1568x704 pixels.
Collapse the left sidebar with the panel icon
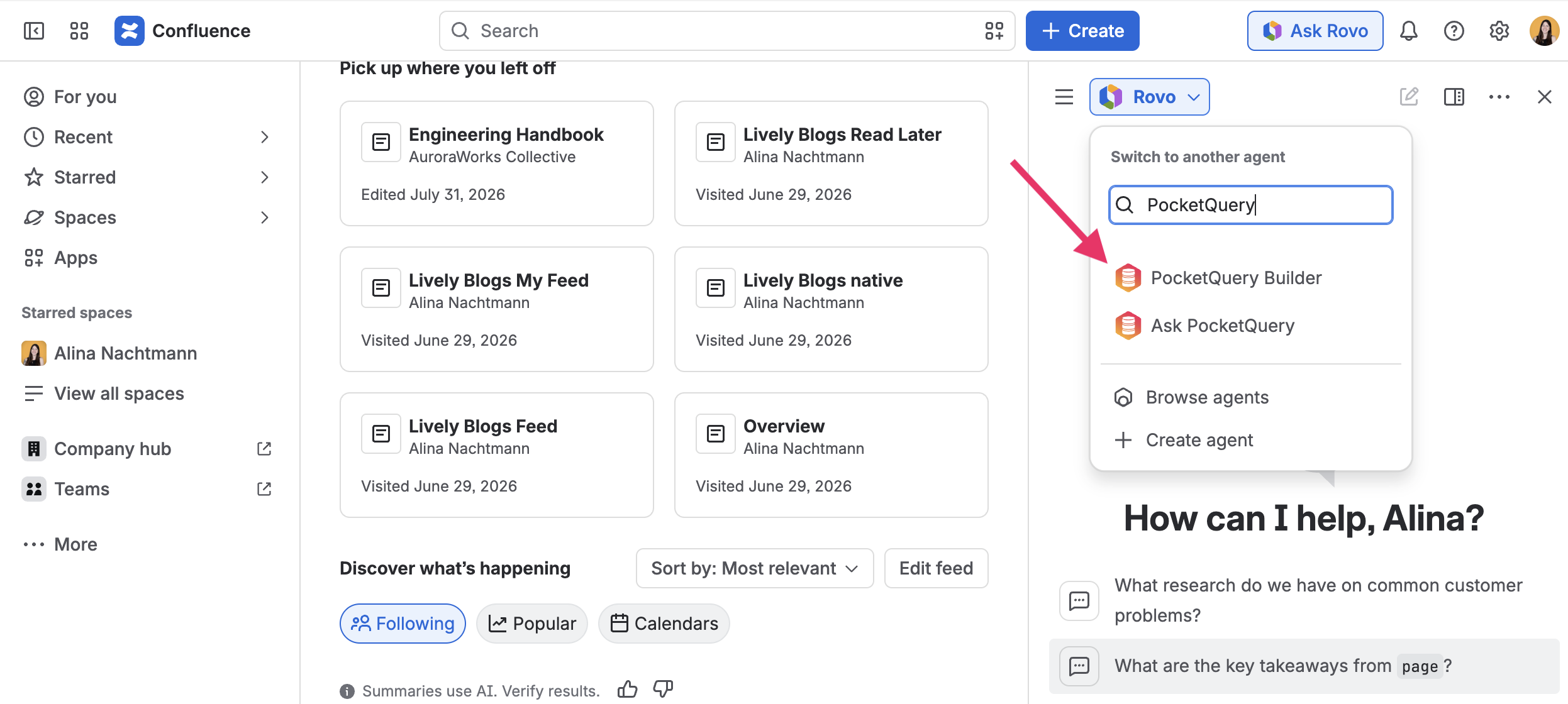pos(33,31)
